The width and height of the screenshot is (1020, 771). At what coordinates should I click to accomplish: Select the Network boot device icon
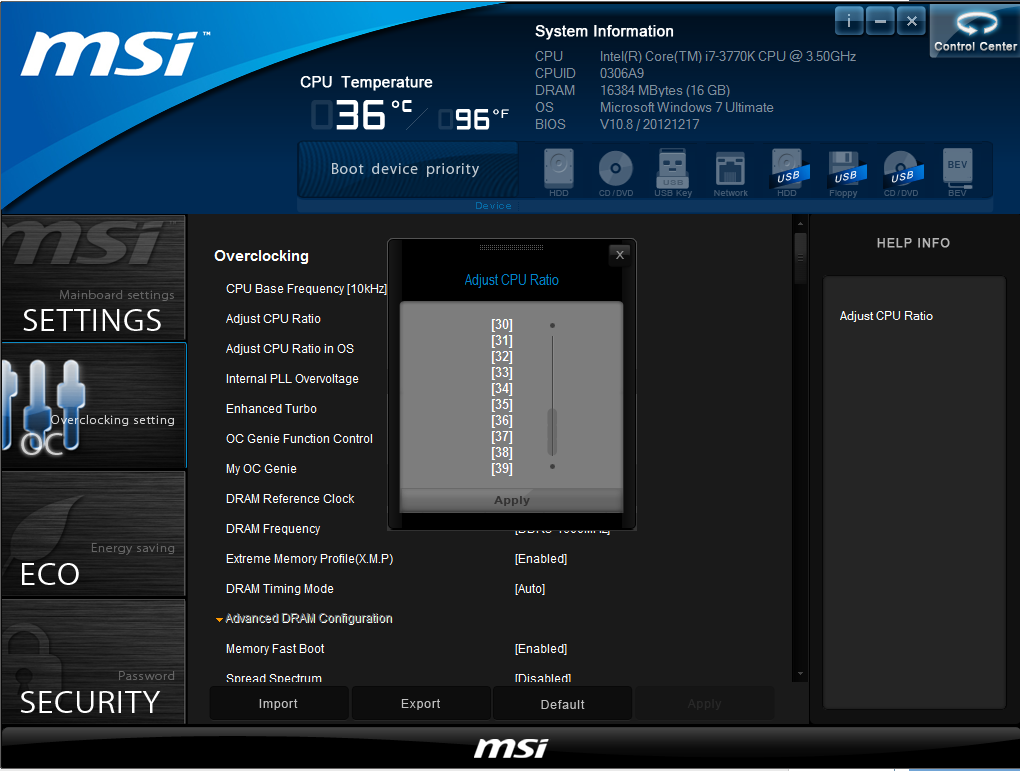point(730,172)
